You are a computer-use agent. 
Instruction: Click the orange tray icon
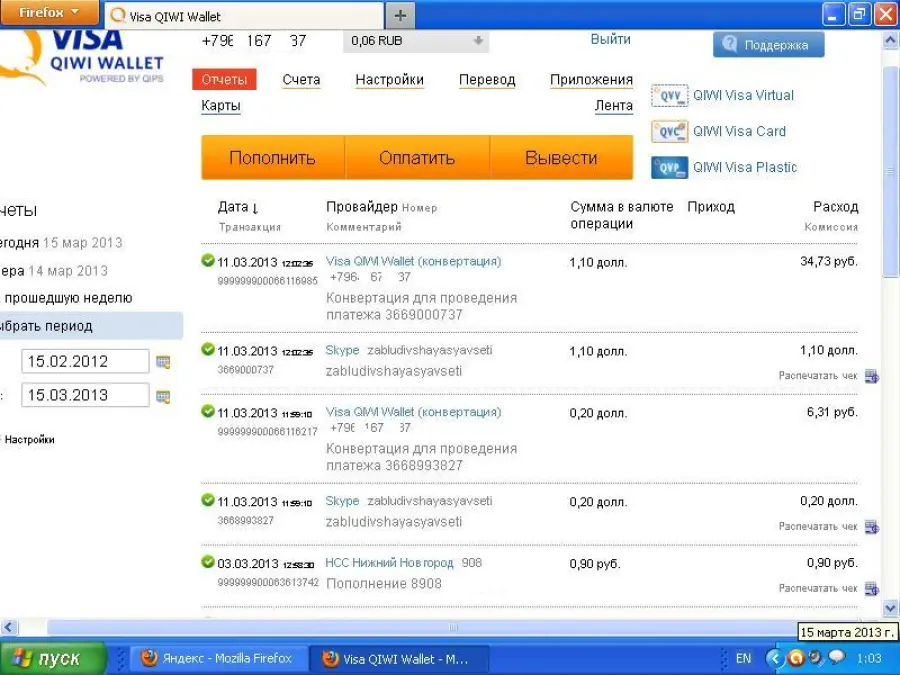[x=796, y=658]
